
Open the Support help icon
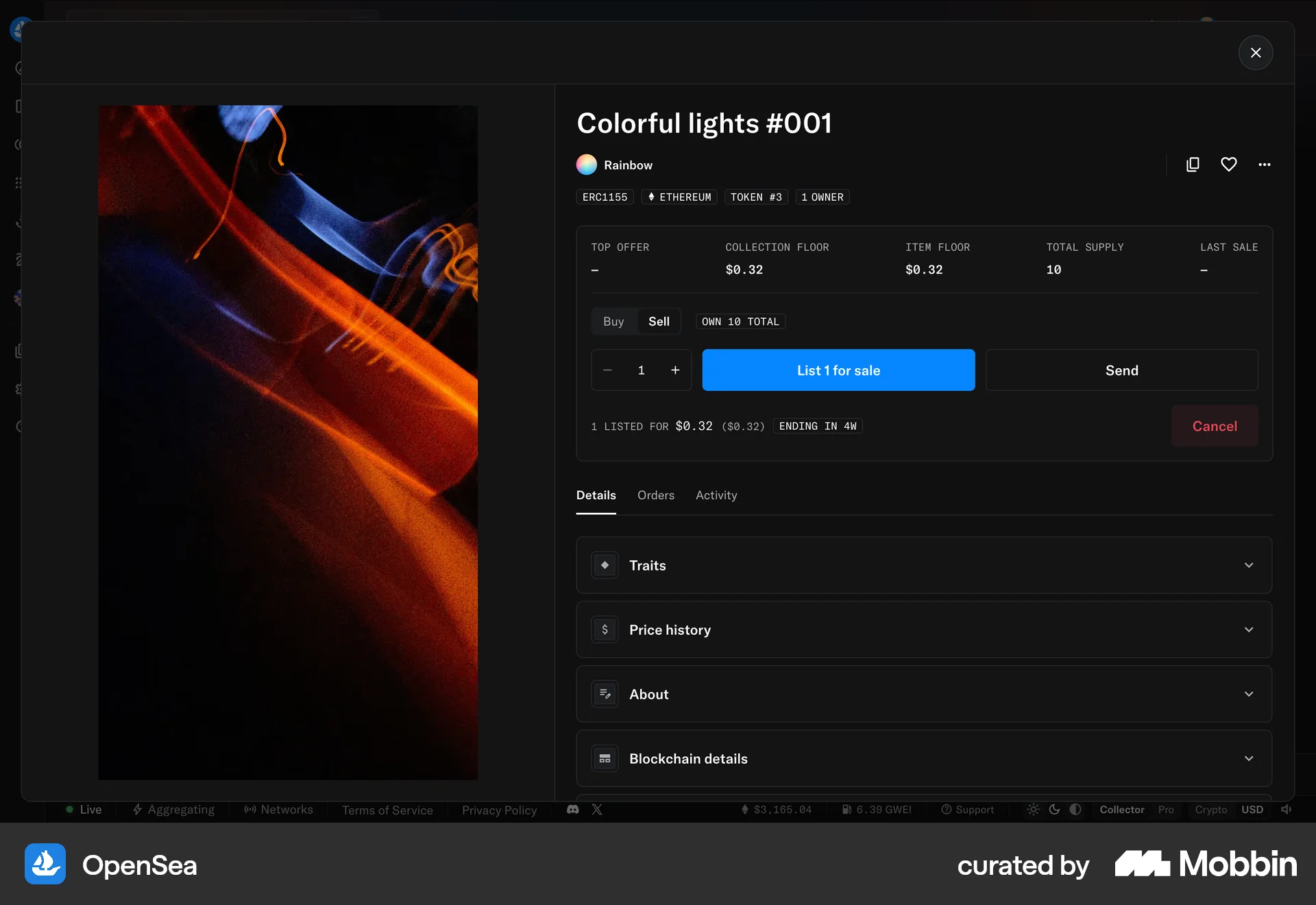point(947,810)
